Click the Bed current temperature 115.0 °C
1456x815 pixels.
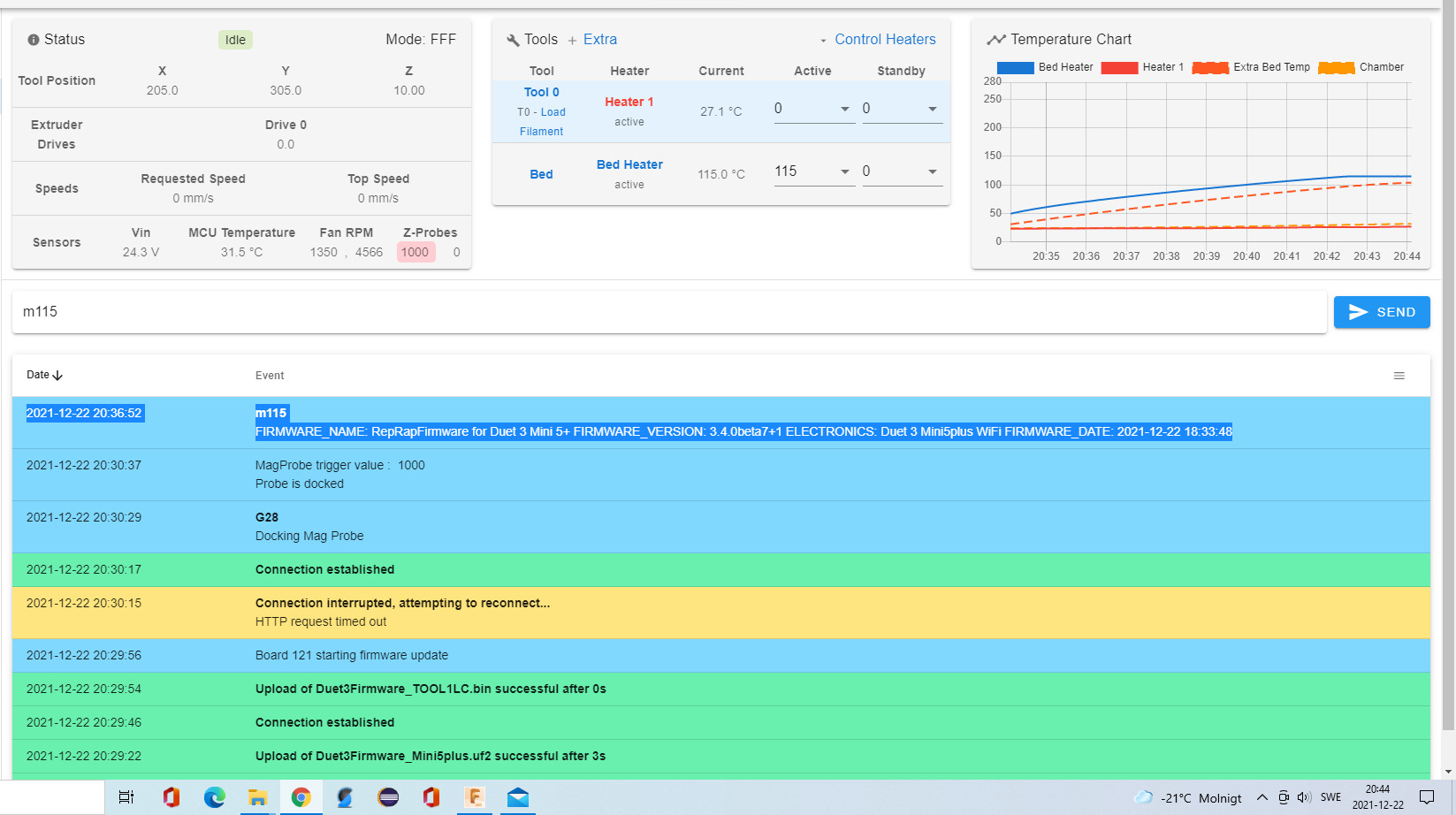tap(721, 174)
